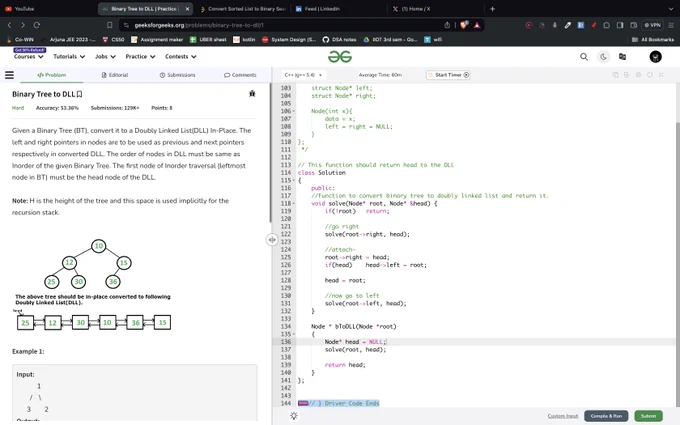Open a new browser tab

pos(492,9)
